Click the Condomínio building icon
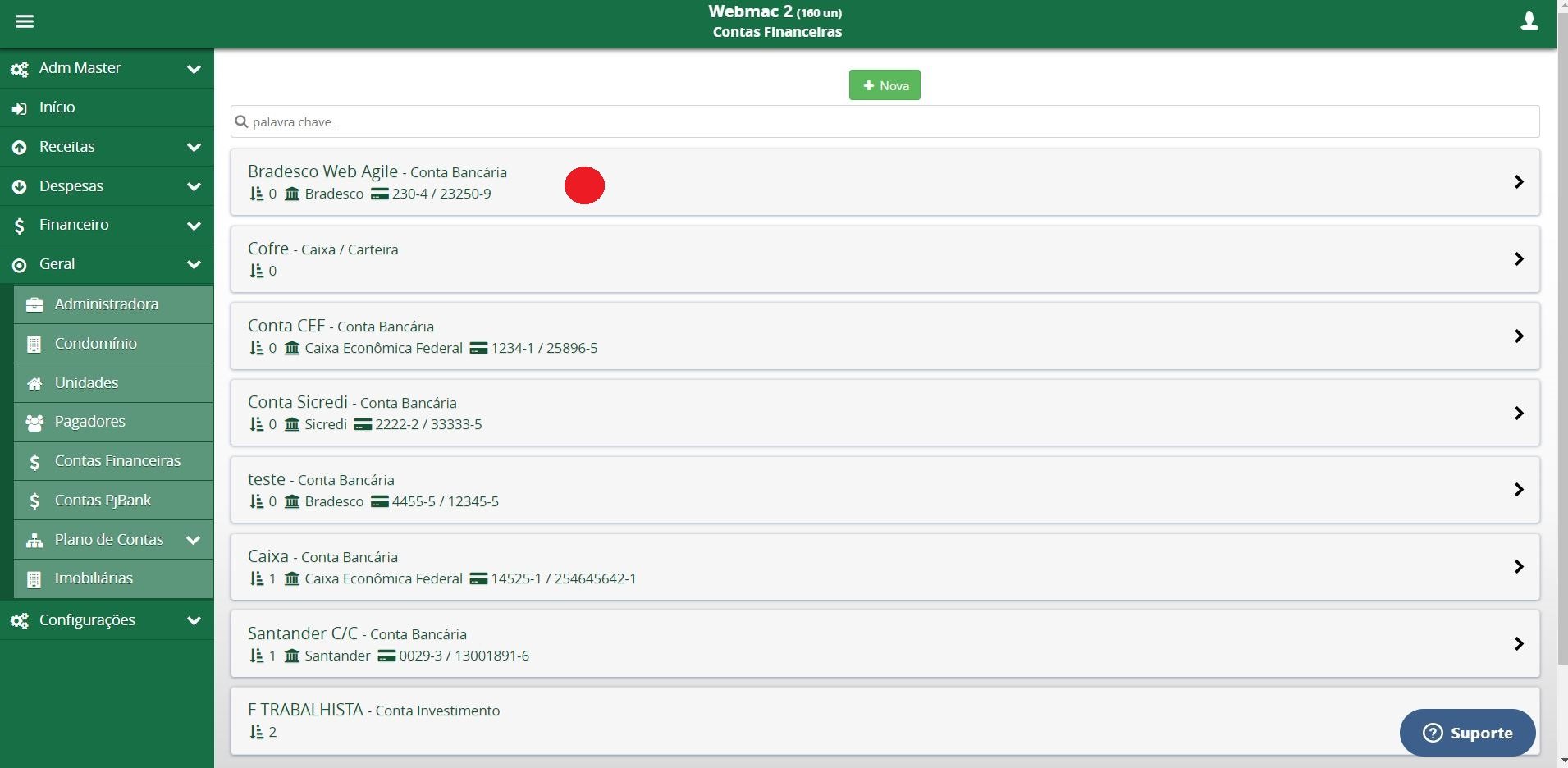This screenshot has height=768, width=1568. (34, 345)
